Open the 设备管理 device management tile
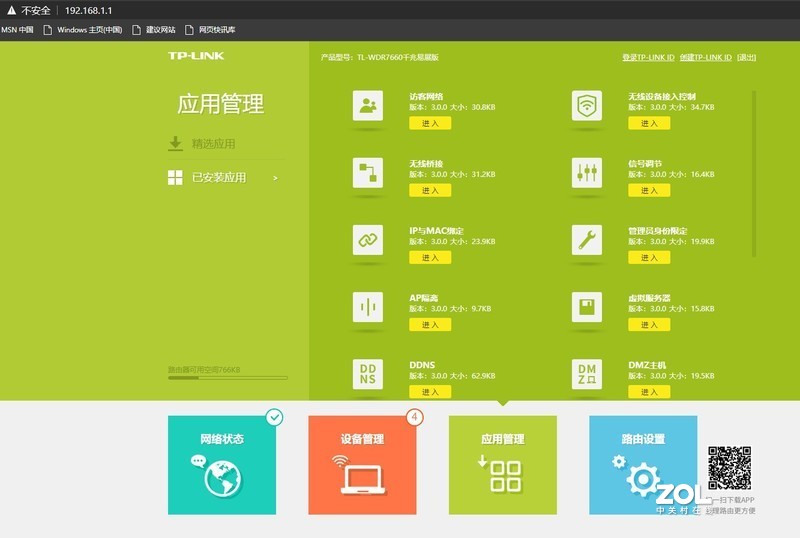The height and width of the screenshot is (538, 800). click(362, 465)
